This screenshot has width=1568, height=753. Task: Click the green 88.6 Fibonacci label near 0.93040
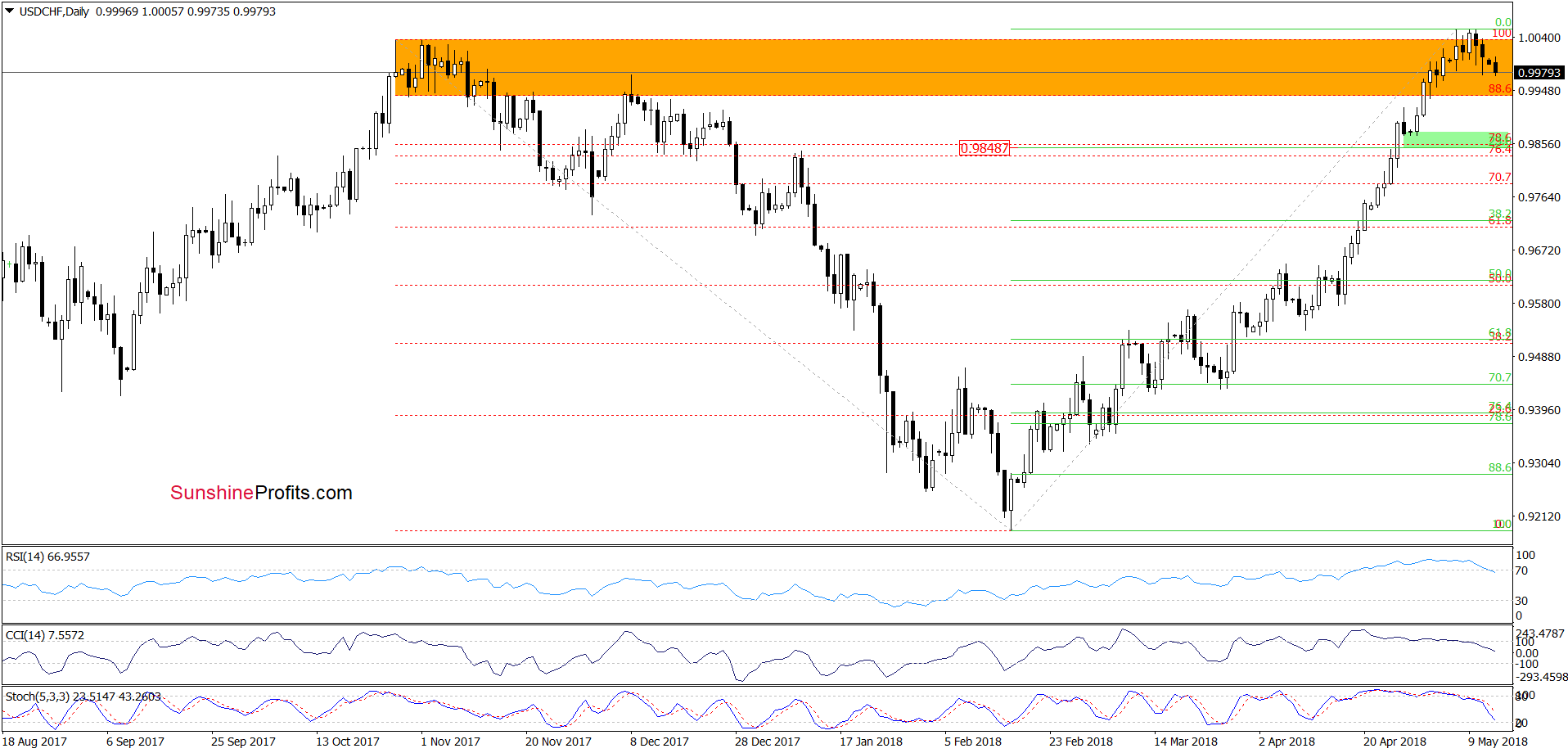tap(1499, 468)
